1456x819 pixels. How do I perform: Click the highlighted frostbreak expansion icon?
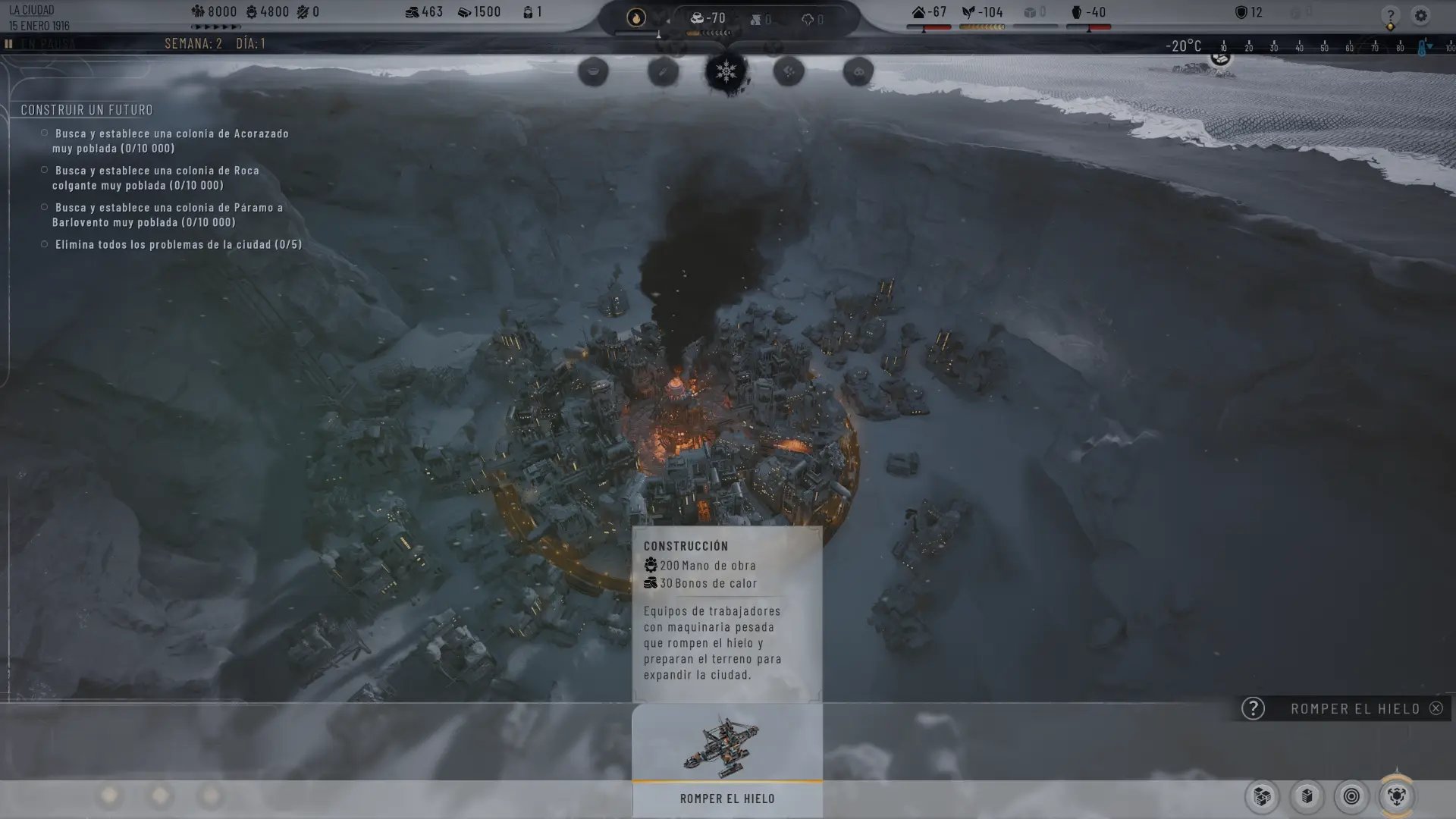tap(1397, 796)
